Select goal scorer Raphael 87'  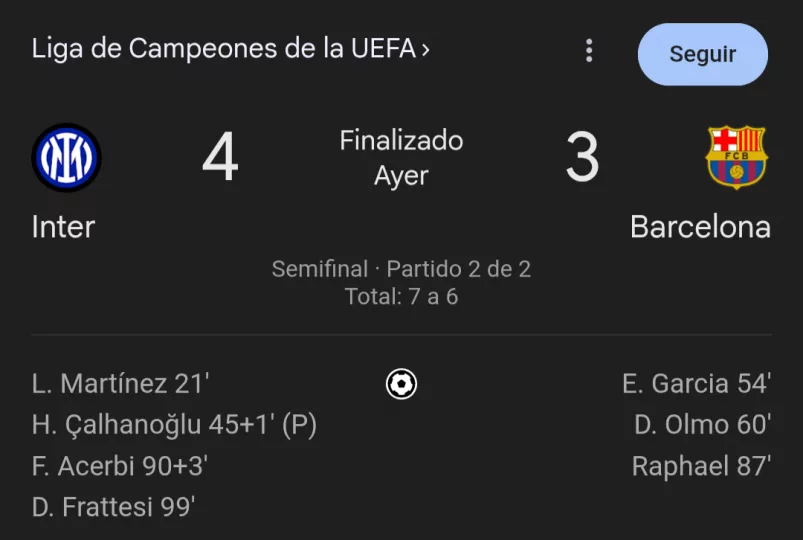[x=702, y=466]
